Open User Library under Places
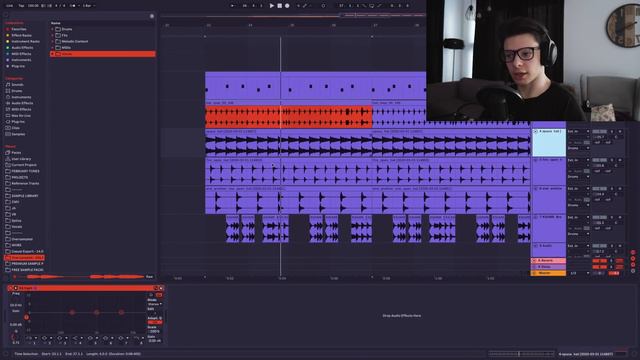 point(21,159)
